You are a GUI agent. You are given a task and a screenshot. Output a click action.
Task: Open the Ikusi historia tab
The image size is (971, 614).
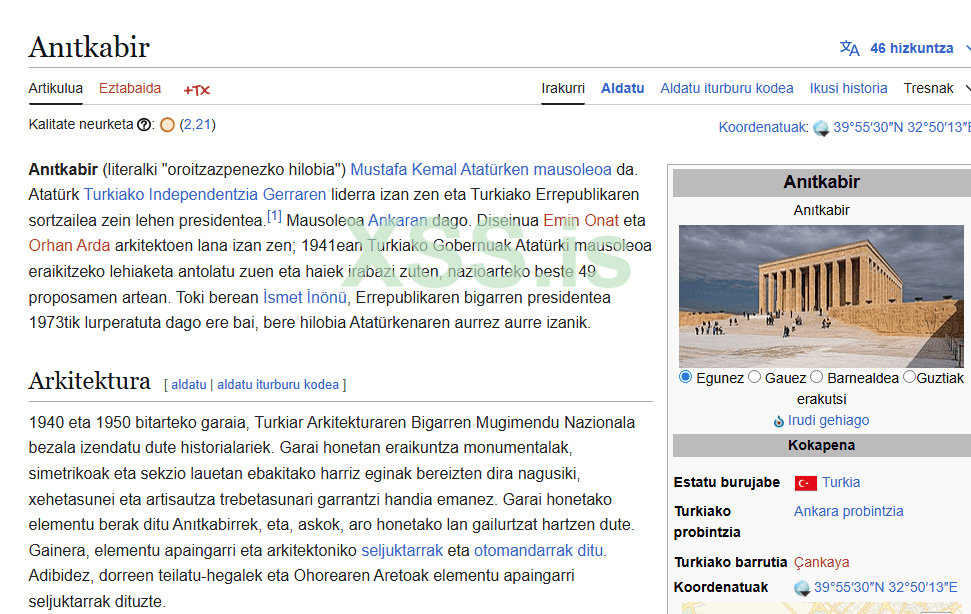[848, 88]
